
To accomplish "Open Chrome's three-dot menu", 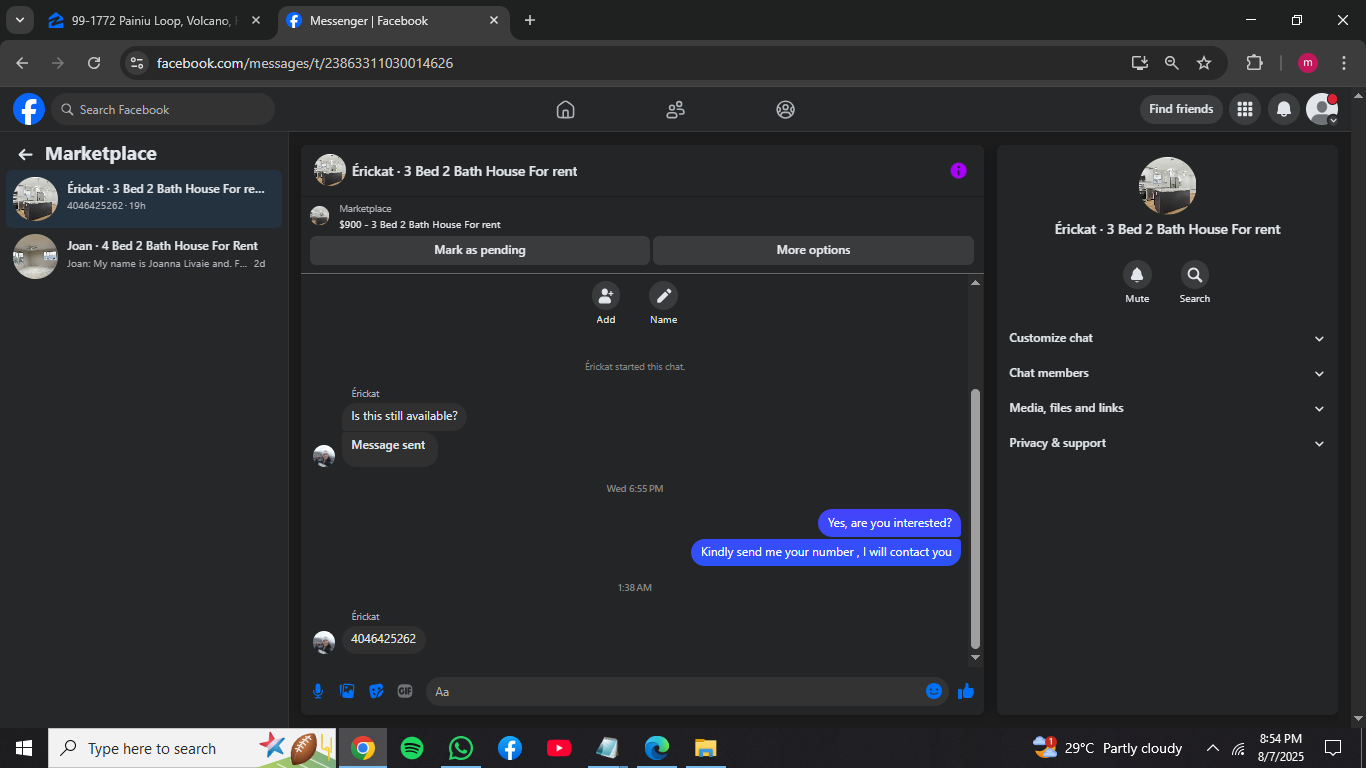I will tap(1344, 63).
